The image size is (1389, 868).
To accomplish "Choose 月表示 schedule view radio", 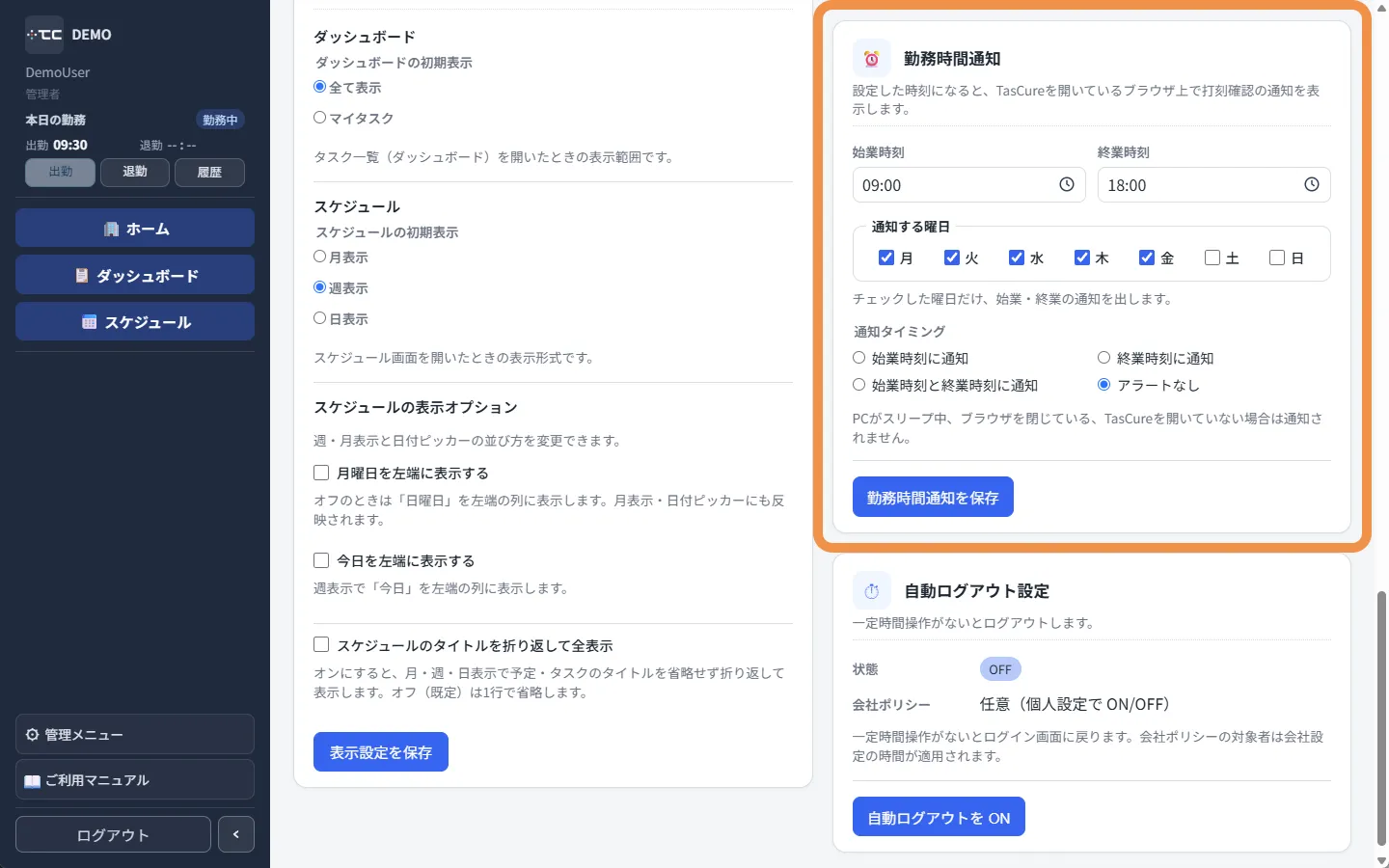I will [320, 257].
